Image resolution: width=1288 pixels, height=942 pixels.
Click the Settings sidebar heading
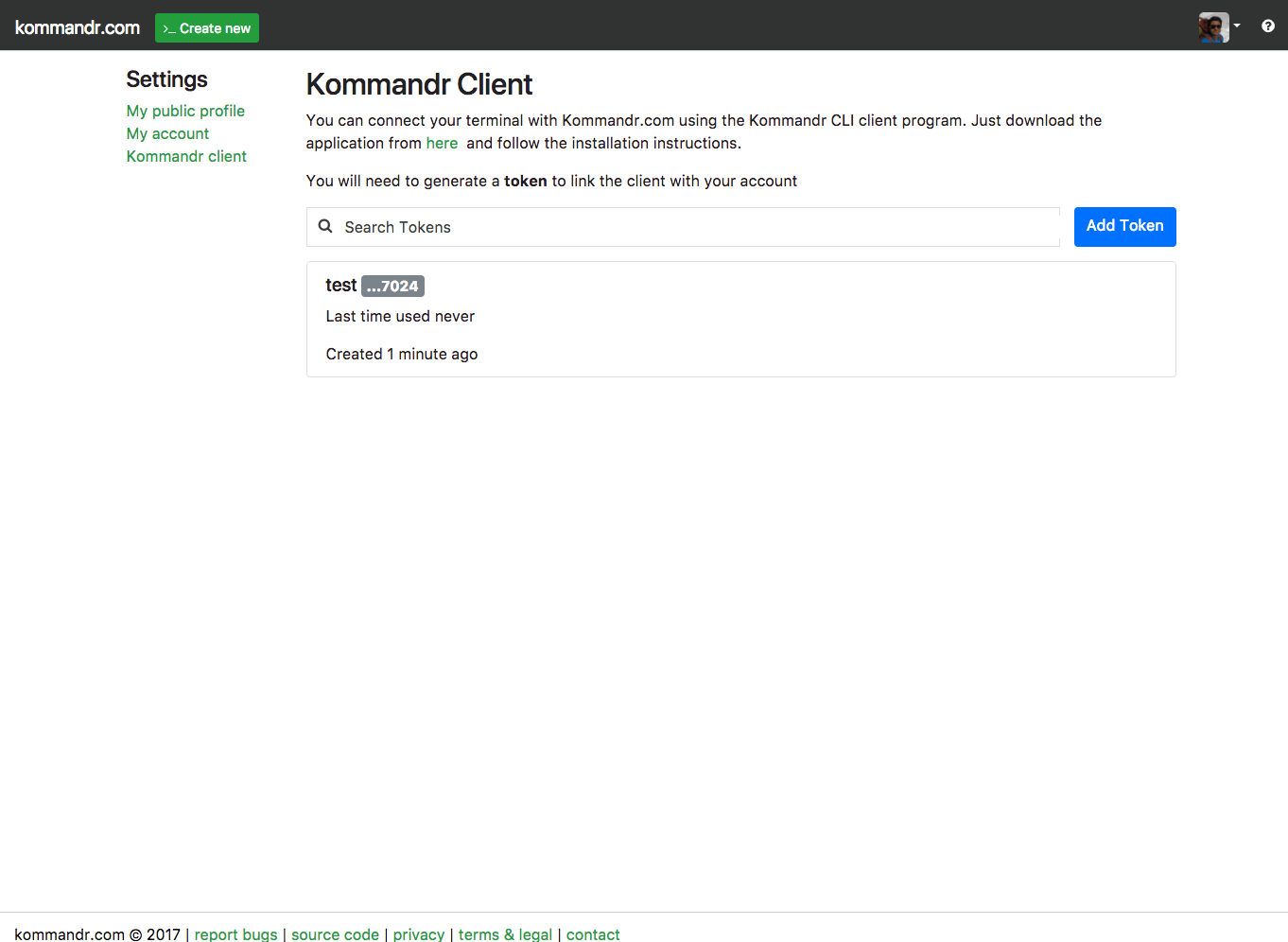click(166, 79)
